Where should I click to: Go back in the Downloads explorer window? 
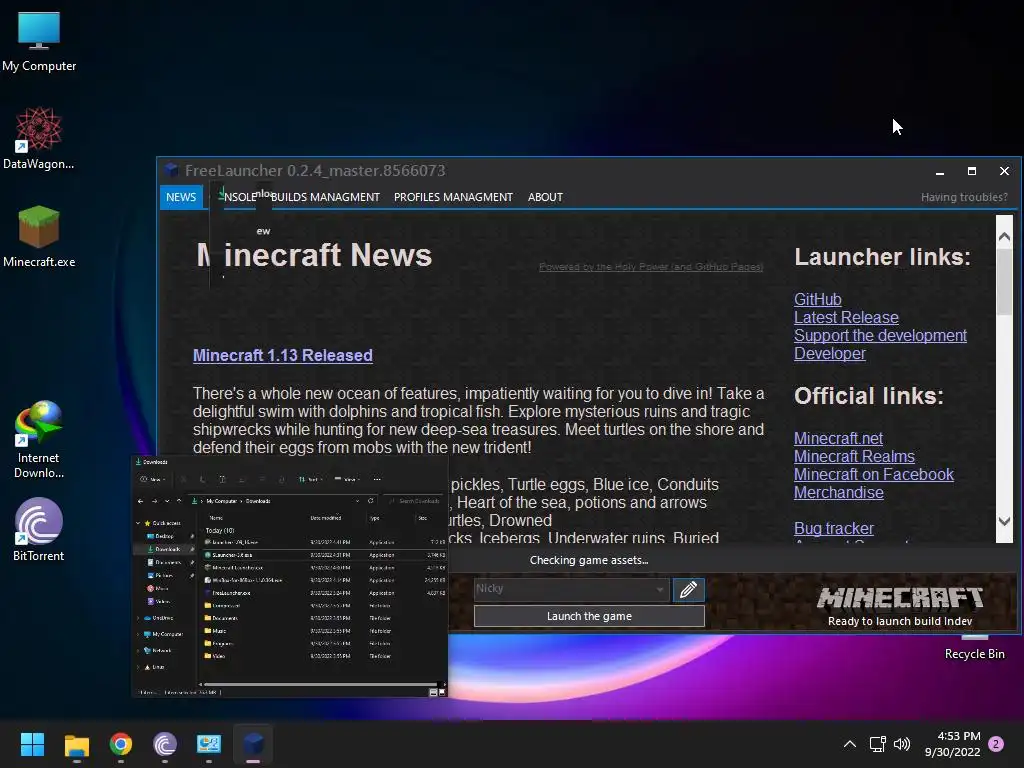pos(140,501)
